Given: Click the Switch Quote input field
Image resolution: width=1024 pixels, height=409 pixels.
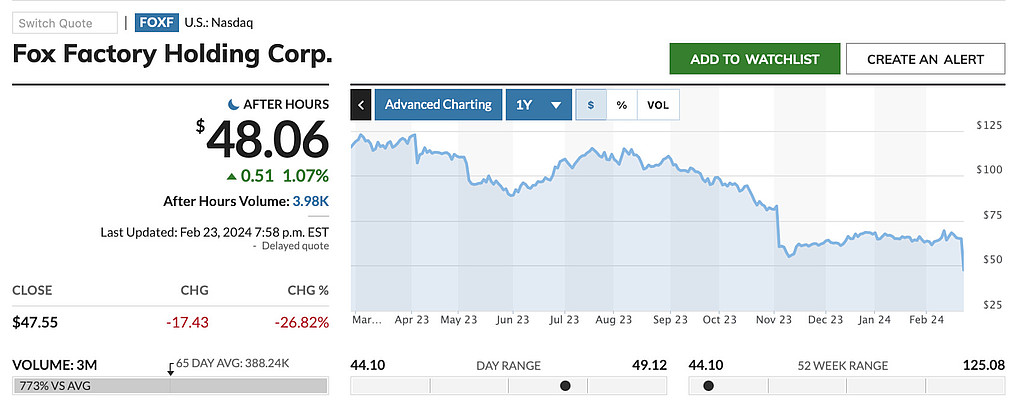Looking at the screenshot, I should tap(67, 22).
